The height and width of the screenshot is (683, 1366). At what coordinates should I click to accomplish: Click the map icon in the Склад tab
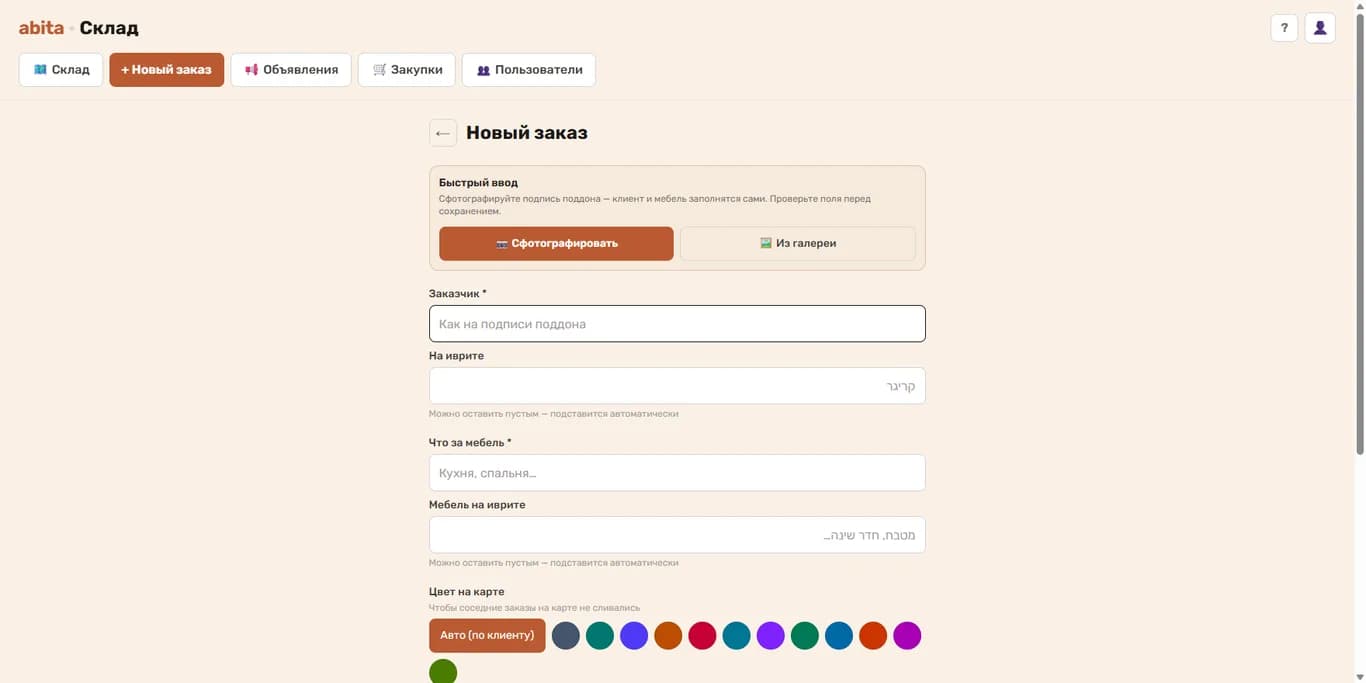tap(40, 70)
